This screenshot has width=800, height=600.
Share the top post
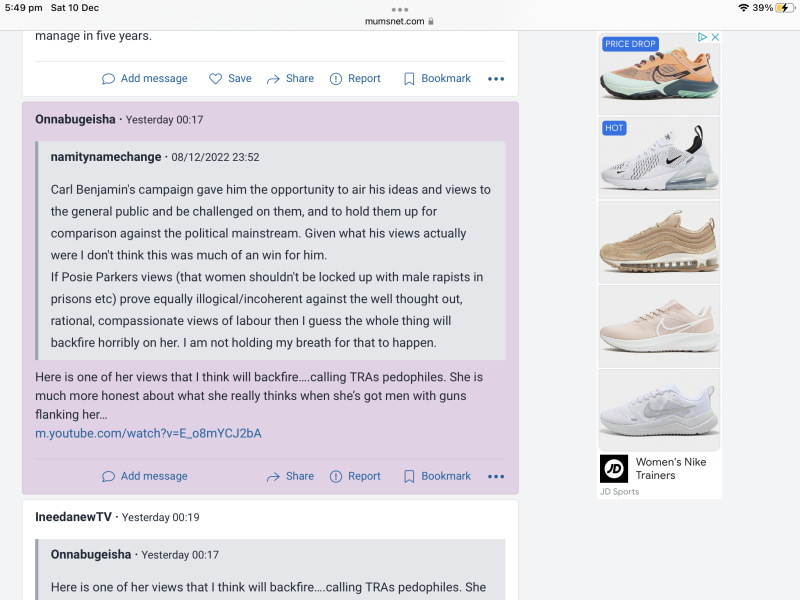coord(289,79)
